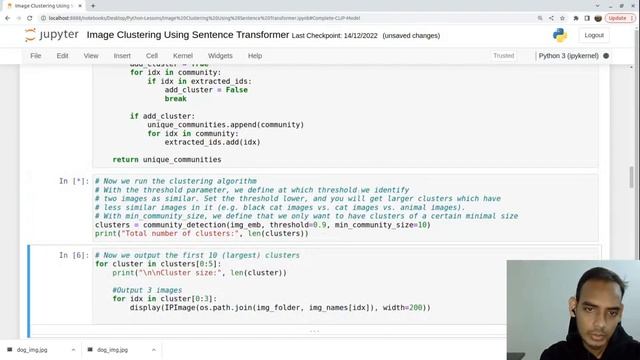Expand options for second dog_img.jpg download
This screenshot has height=360, width=640.
(154, 350)
